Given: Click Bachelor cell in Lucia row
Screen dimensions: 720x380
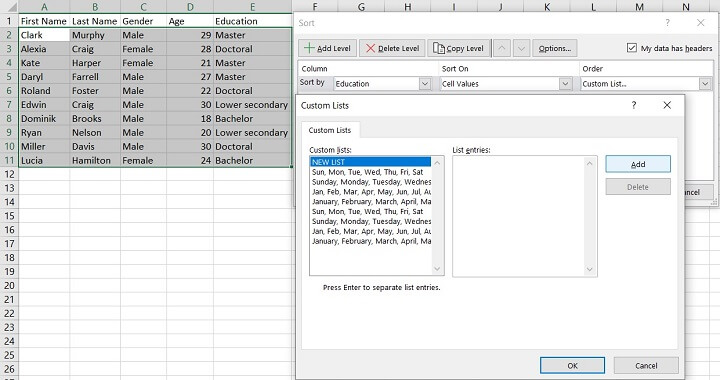Looking at the screenshot, I should 252,161.
